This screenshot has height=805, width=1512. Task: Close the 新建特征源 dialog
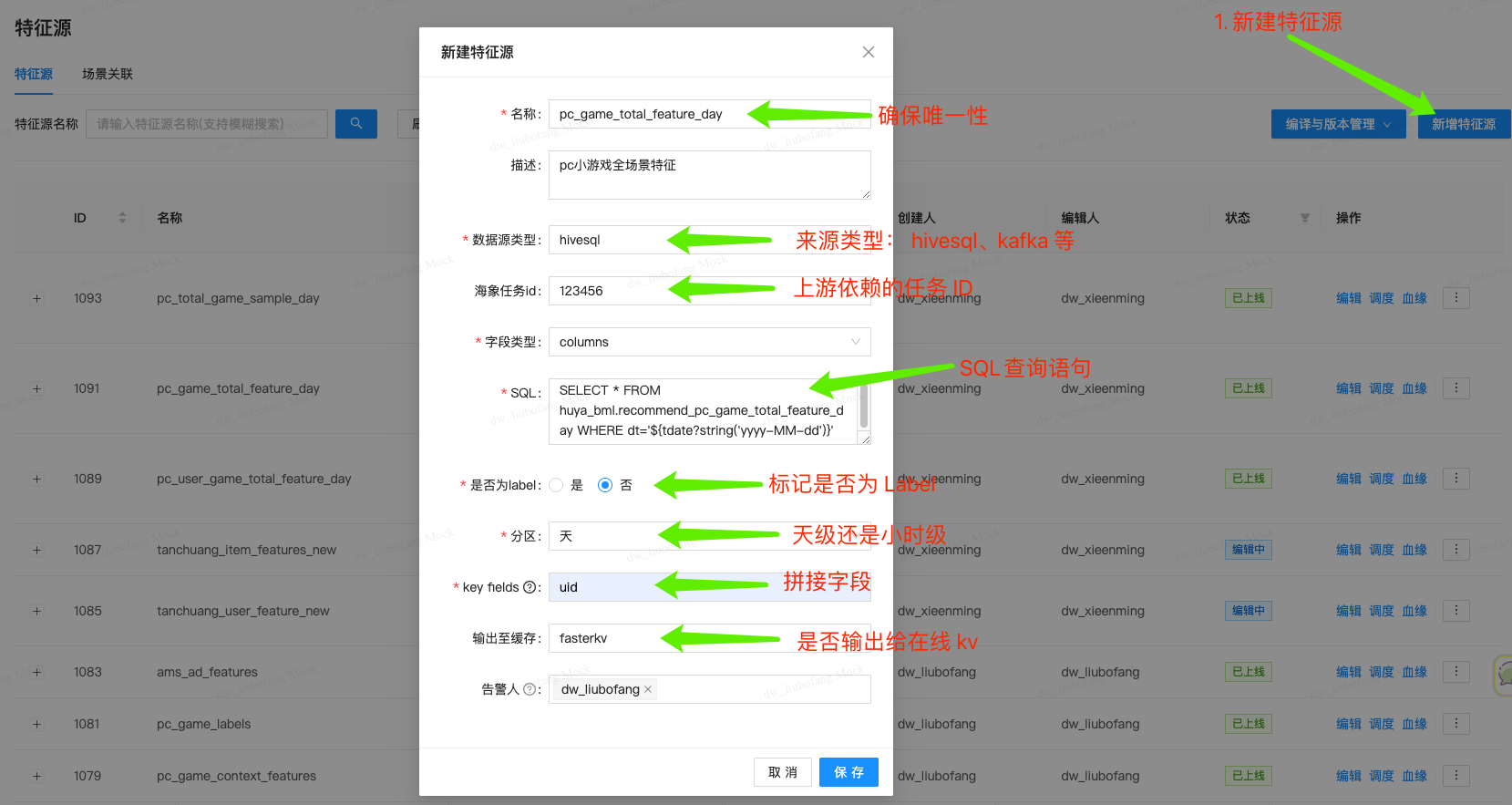pos(868,52)
